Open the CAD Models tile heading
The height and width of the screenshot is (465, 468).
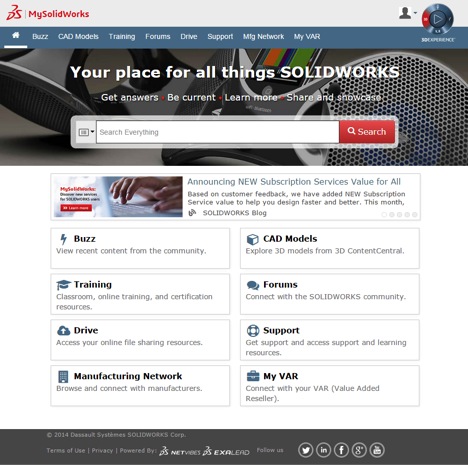[290, 239]
